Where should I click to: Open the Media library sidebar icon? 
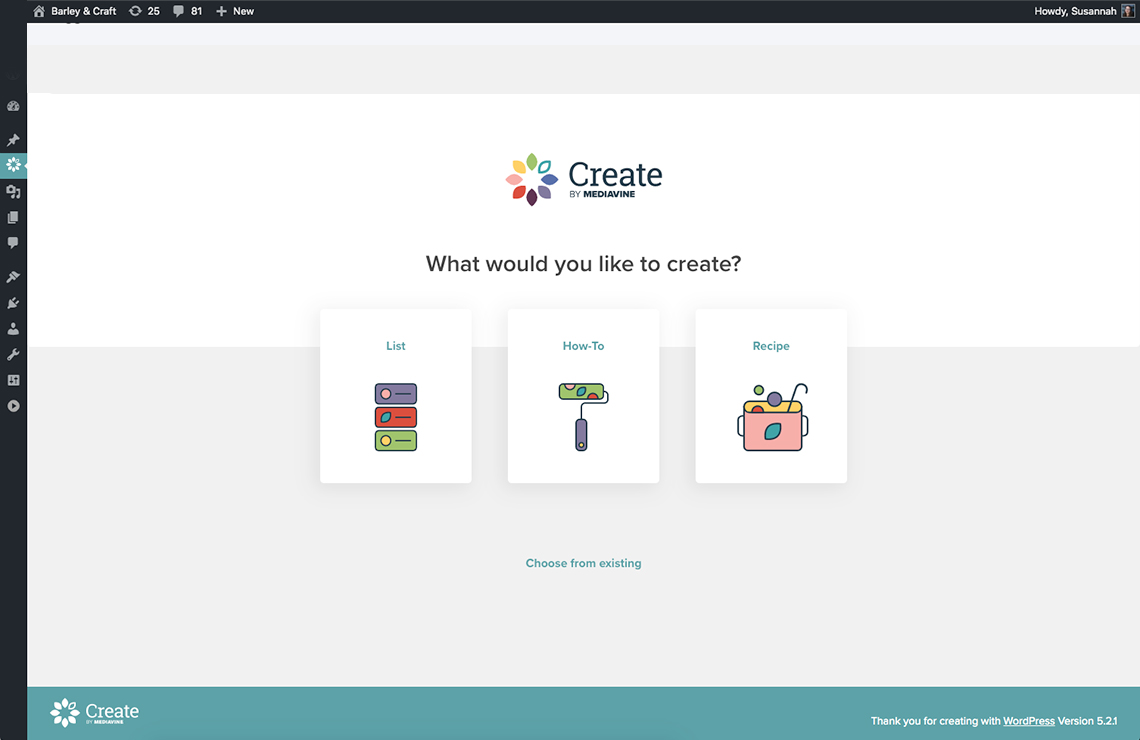coord(13,192)
